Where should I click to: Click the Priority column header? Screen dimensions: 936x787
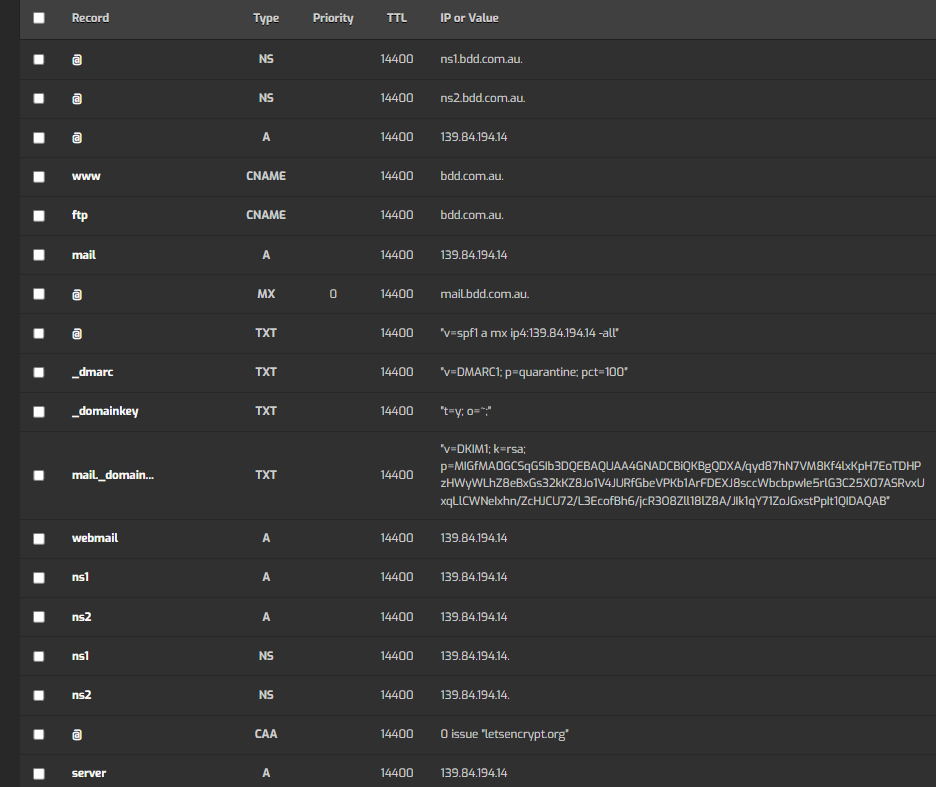[333, 18]
